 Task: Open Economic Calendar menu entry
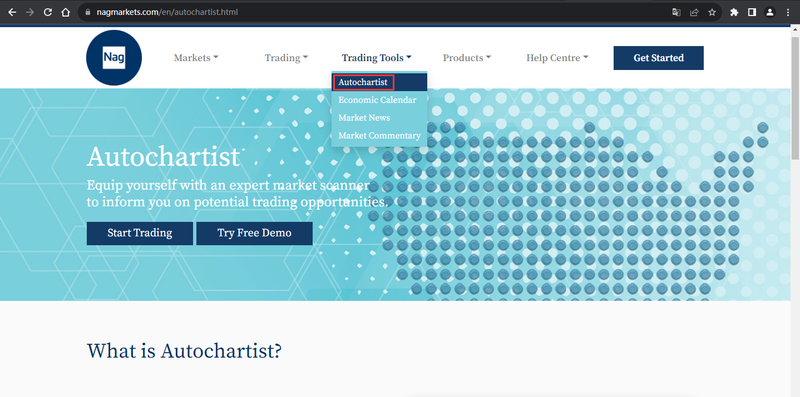(x=379, y=100)
